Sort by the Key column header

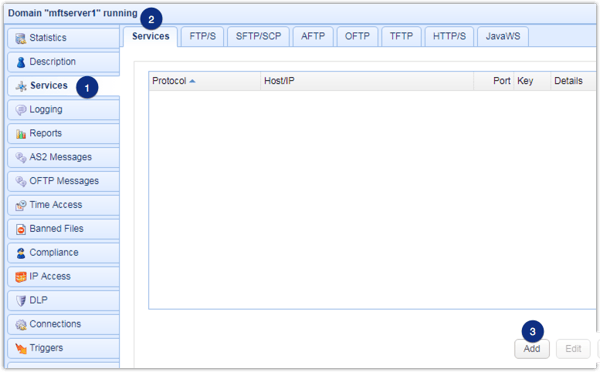click(532, 81)
